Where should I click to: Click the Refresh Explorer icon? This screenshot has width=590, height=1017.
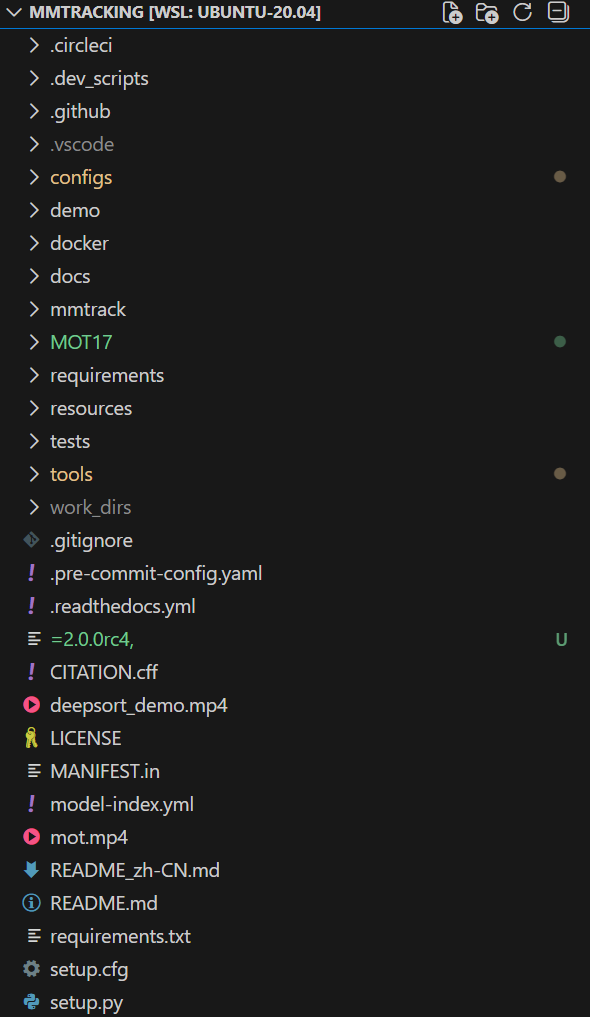click(x=522, y=12)
